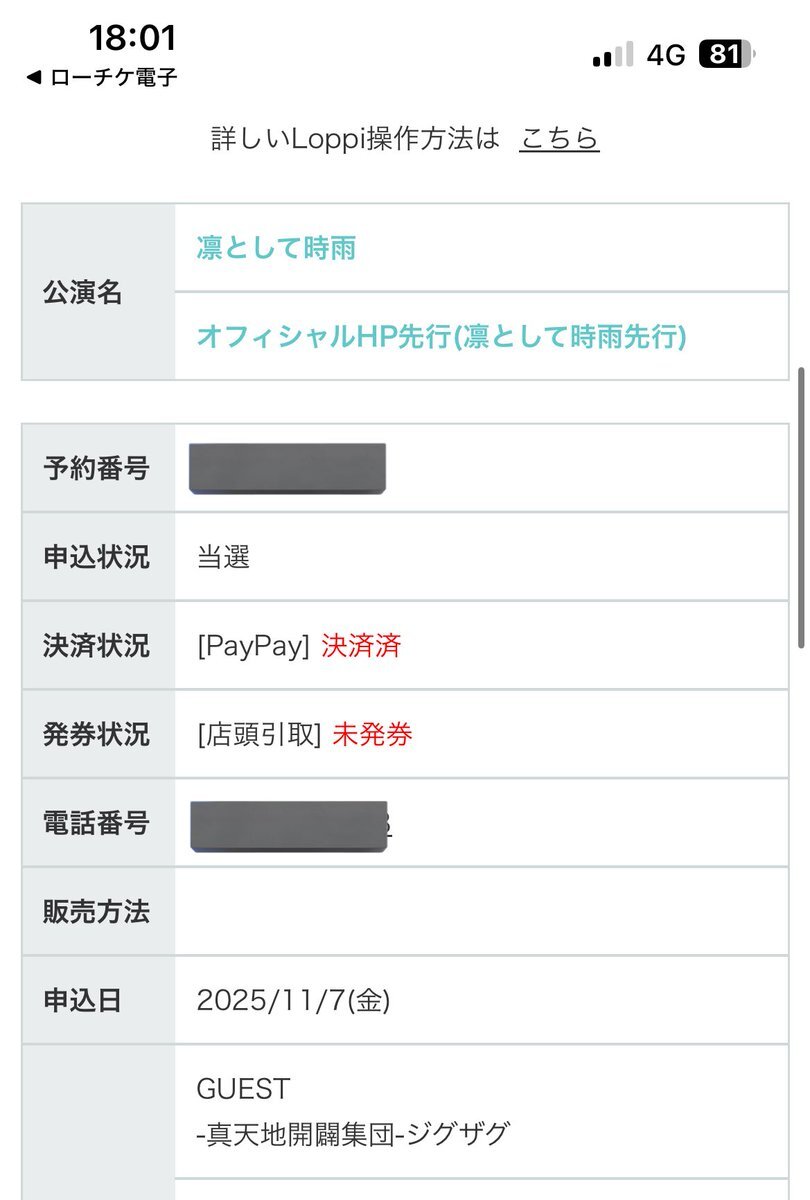
Task: Tap the 当選 application status text
Action: pos(223,557)
